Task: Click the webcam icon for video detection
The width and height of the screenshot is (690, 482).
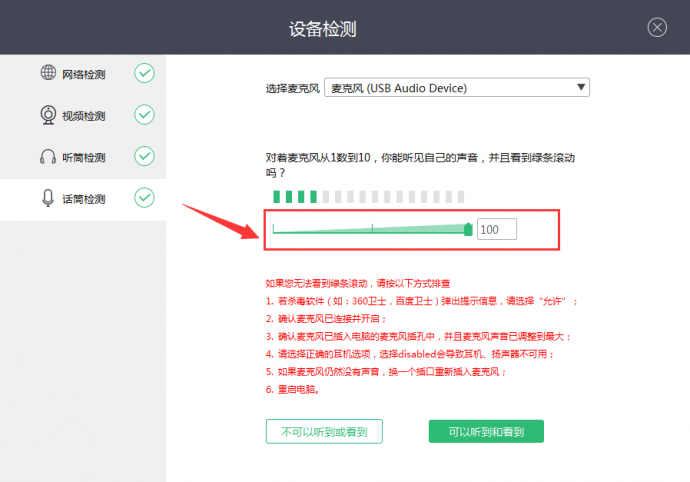Action: 48,114
